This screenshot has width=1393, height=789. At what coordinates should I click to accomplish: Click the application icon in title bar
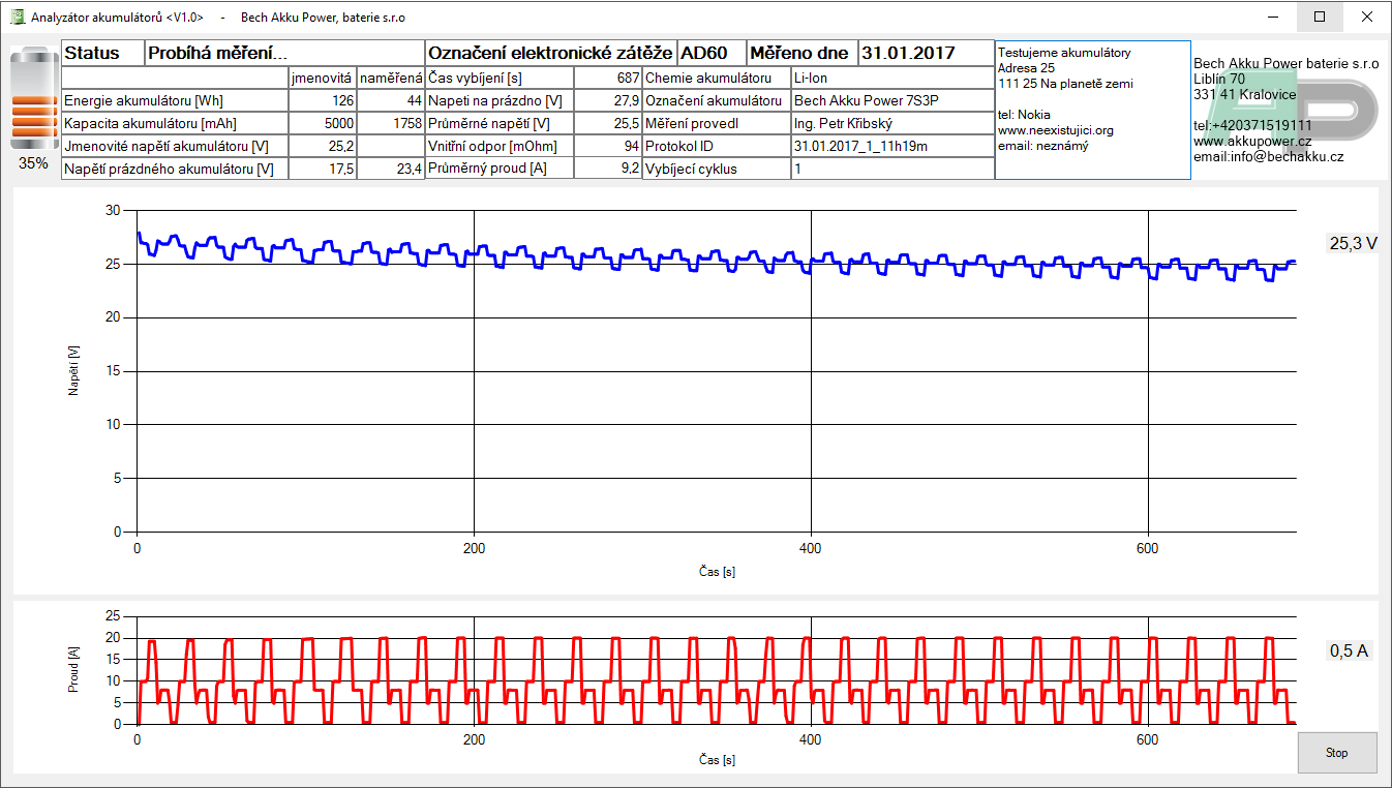(17, 17)
